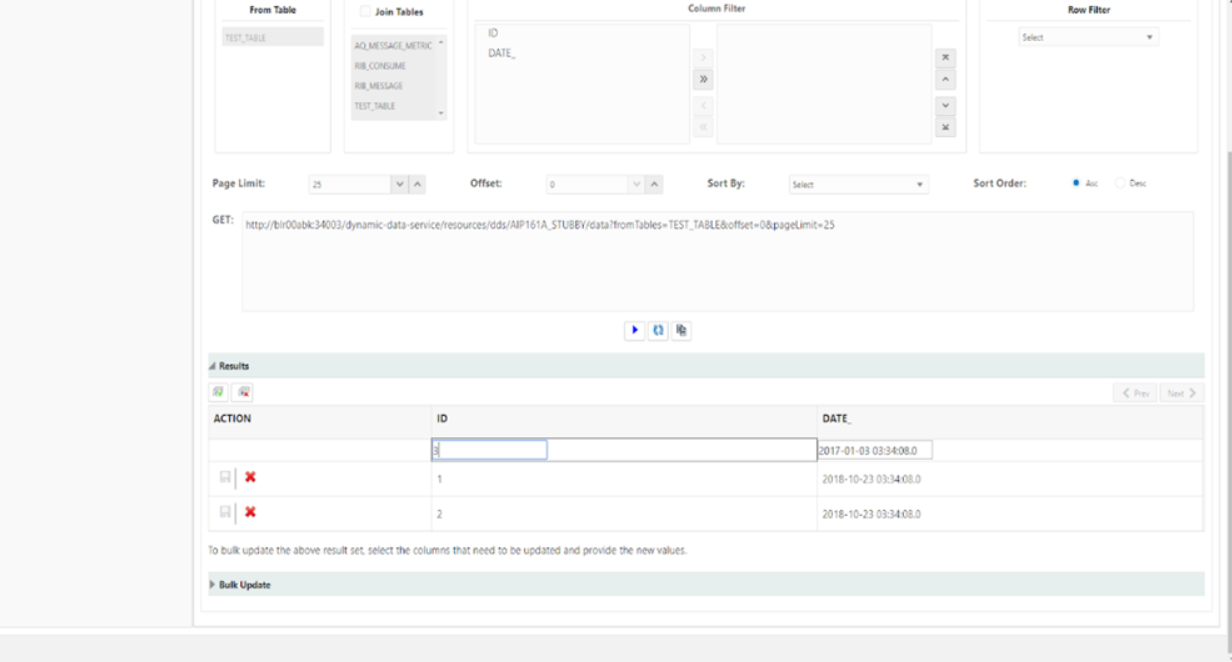The width and height of the screenshot is (1232, 662).
Task: Click the Offset input field
Action: click(586, 184)
